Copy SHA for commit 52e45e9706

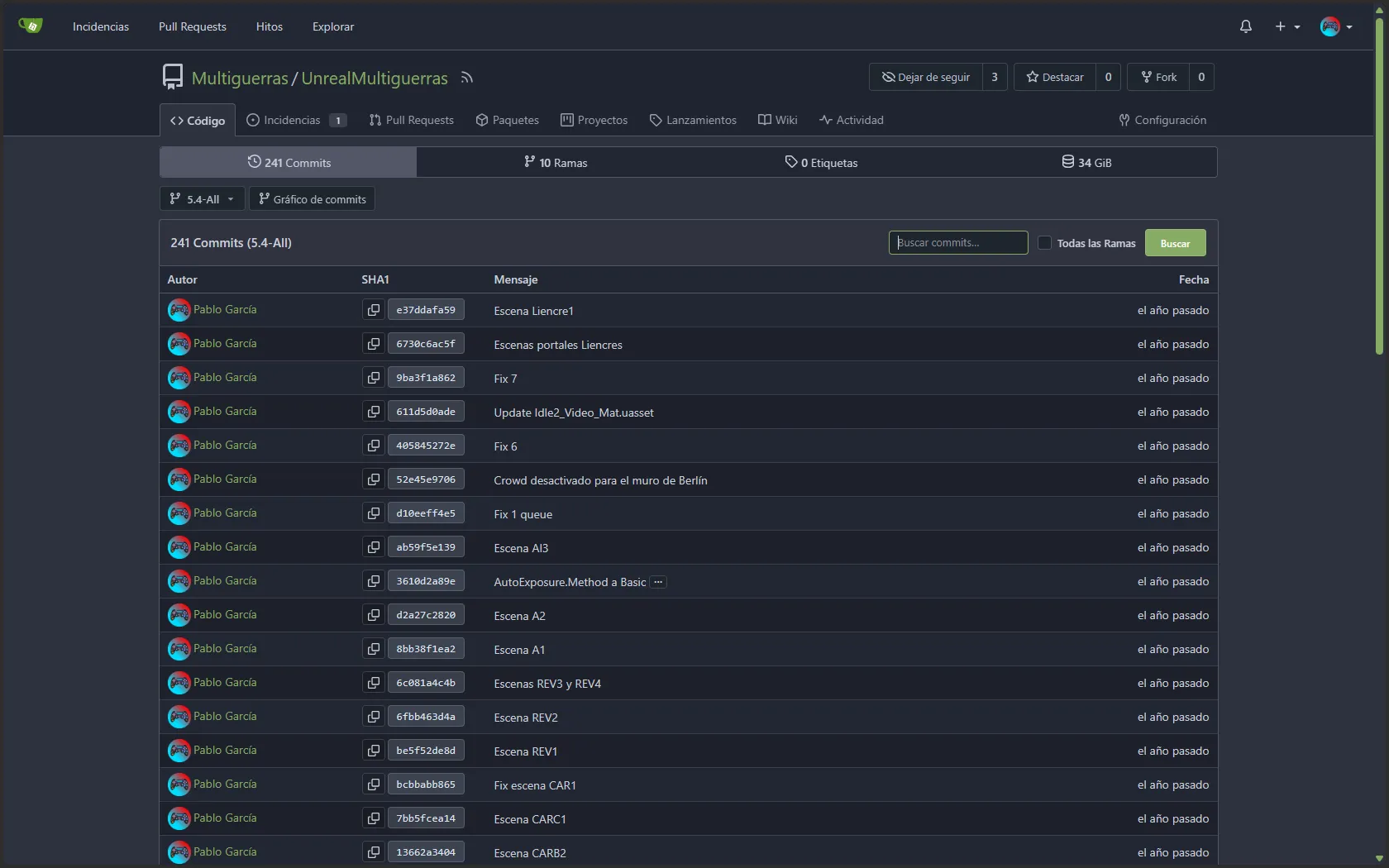[x=374, y=479]
